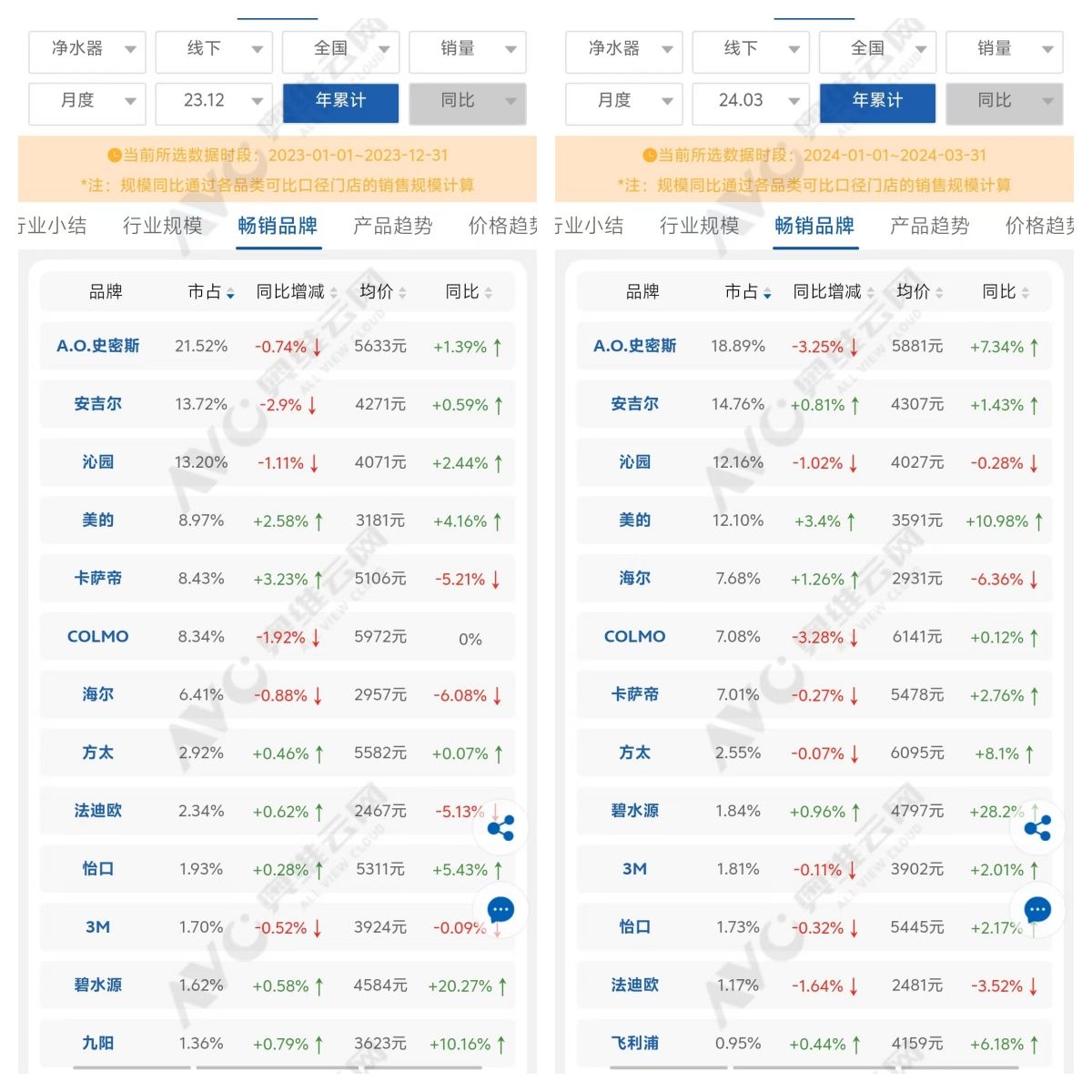Open 美的 brand in the right panel
This screenshot has width=1092, height=1092.
pyautogui.click(x=635, y=521)
